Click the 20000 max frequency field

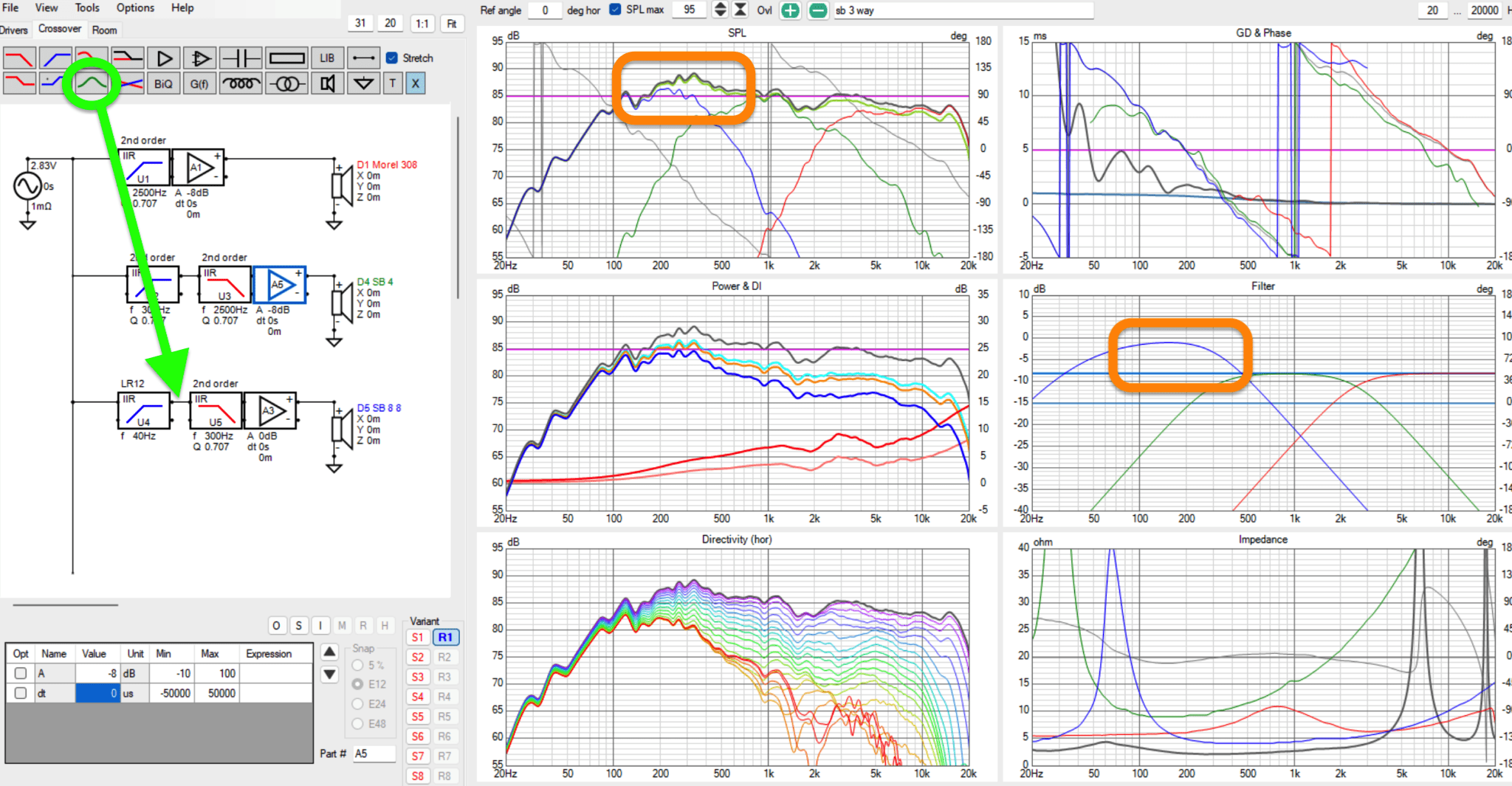[1484, 10]
